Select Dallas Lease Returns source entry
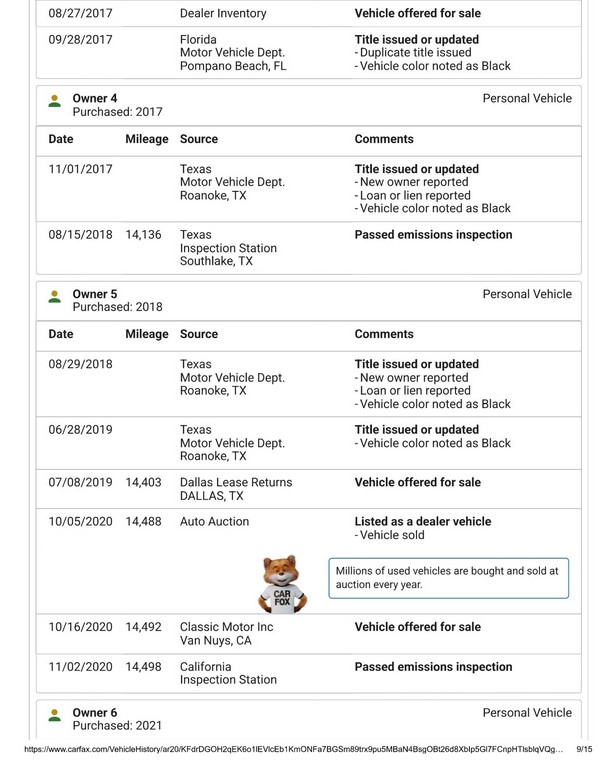The width and height of the screenshot is (616, 768). [x=236, y=489]
